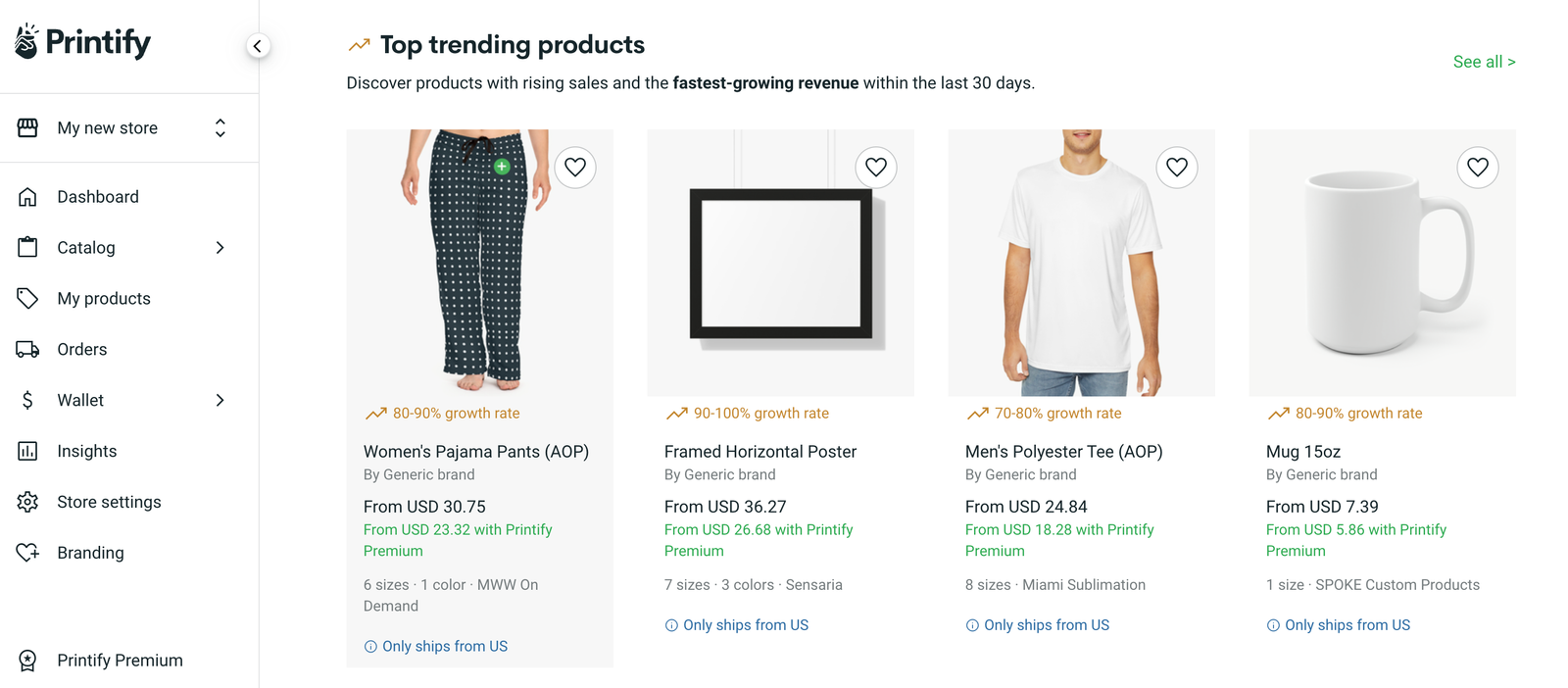Collapse the sidebar with the chevron button

point(258,45)
